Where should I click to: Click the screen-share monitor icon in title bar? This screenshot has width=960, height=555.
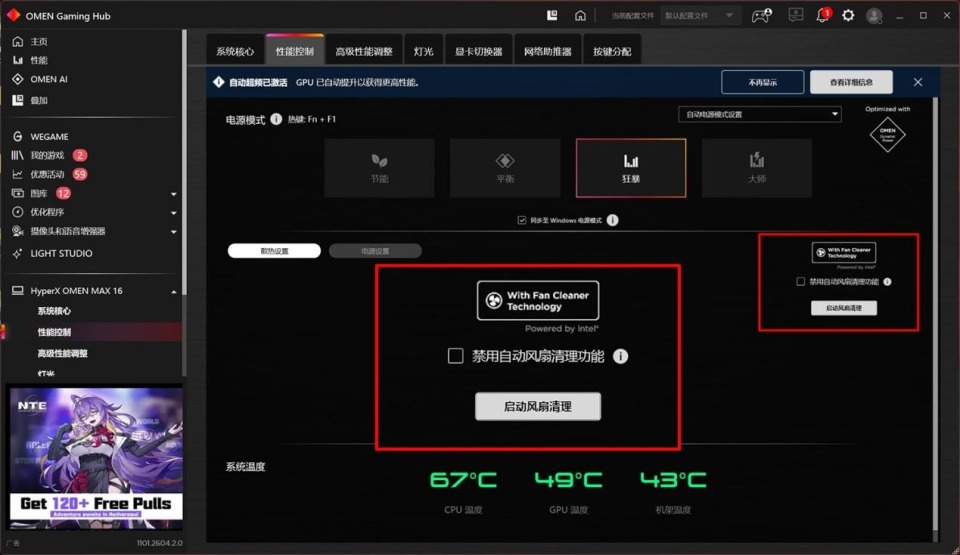795,15
